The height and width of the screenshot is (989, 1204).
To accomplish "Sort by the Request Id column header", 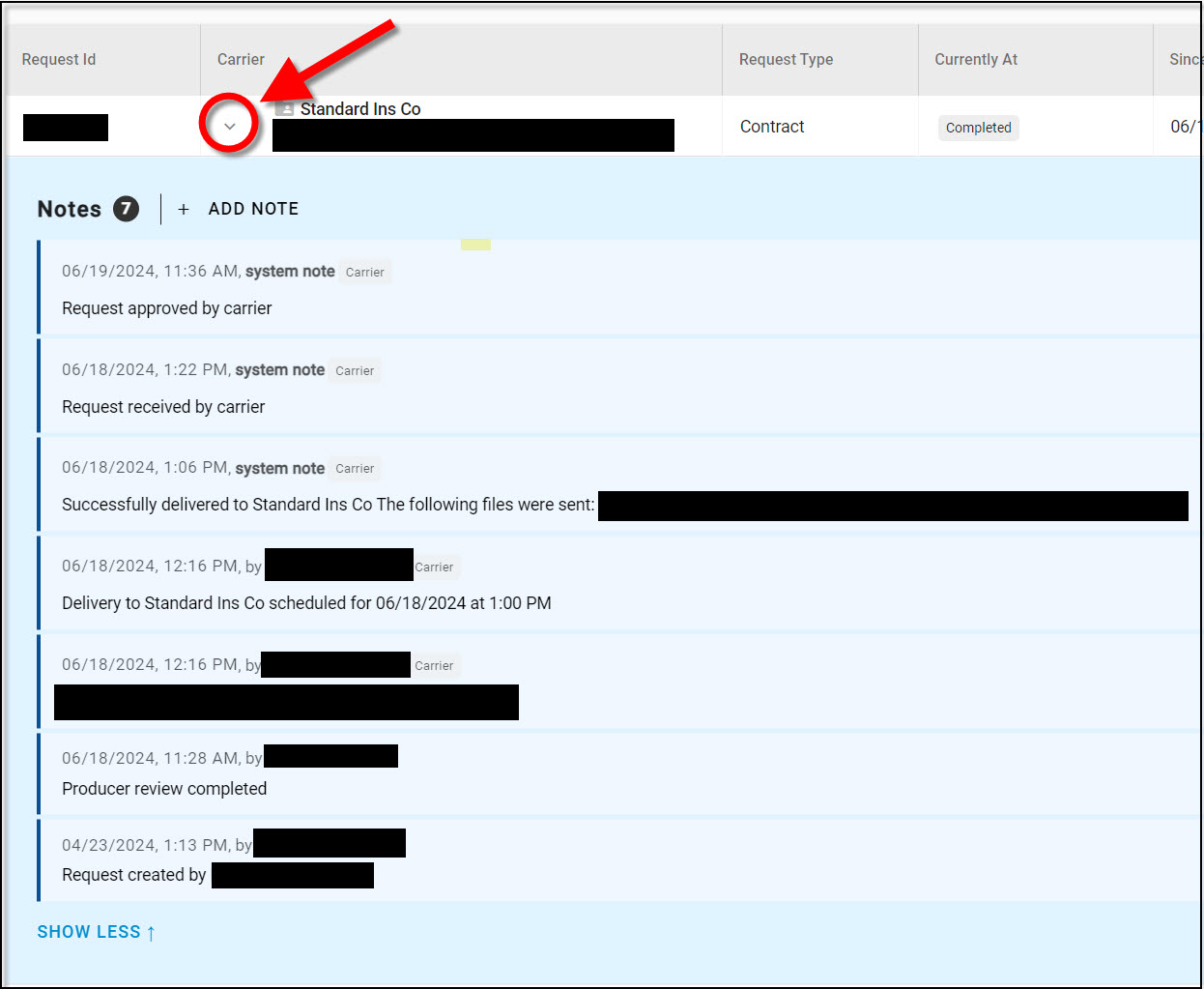I will 59,59.
